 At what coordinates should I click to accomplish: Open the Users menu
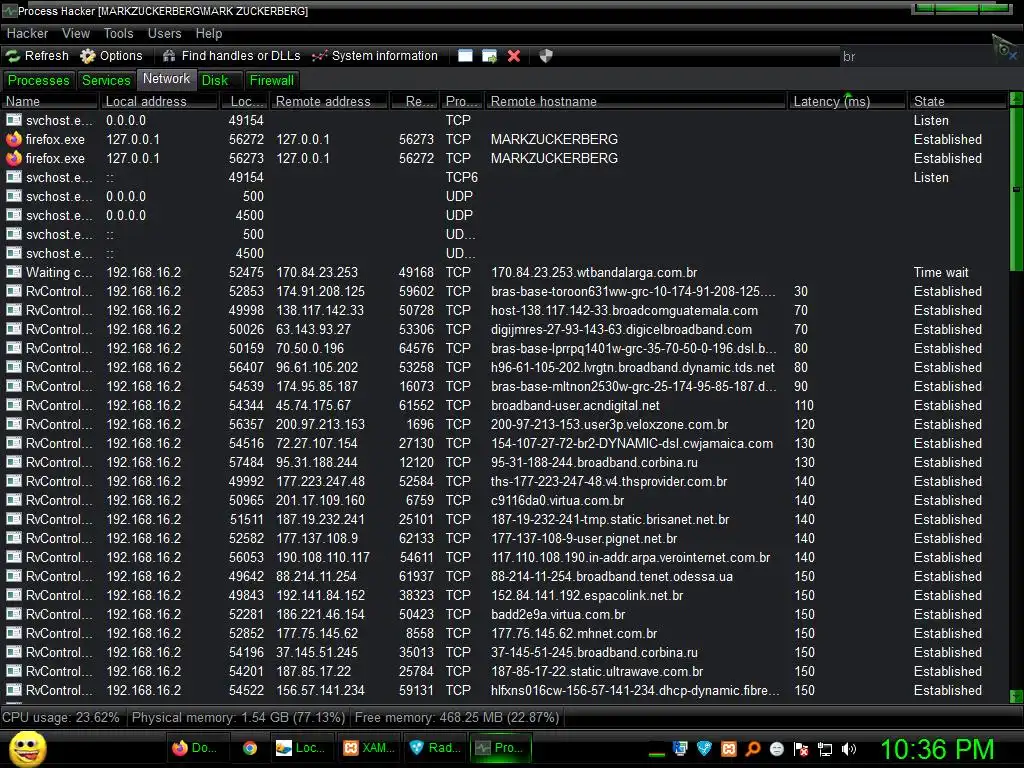click(164, 33)
